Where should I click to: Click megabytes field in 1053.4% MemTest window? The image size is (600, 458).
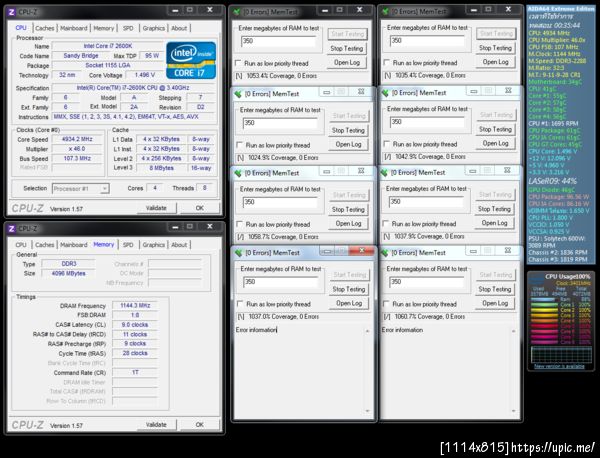279,41
